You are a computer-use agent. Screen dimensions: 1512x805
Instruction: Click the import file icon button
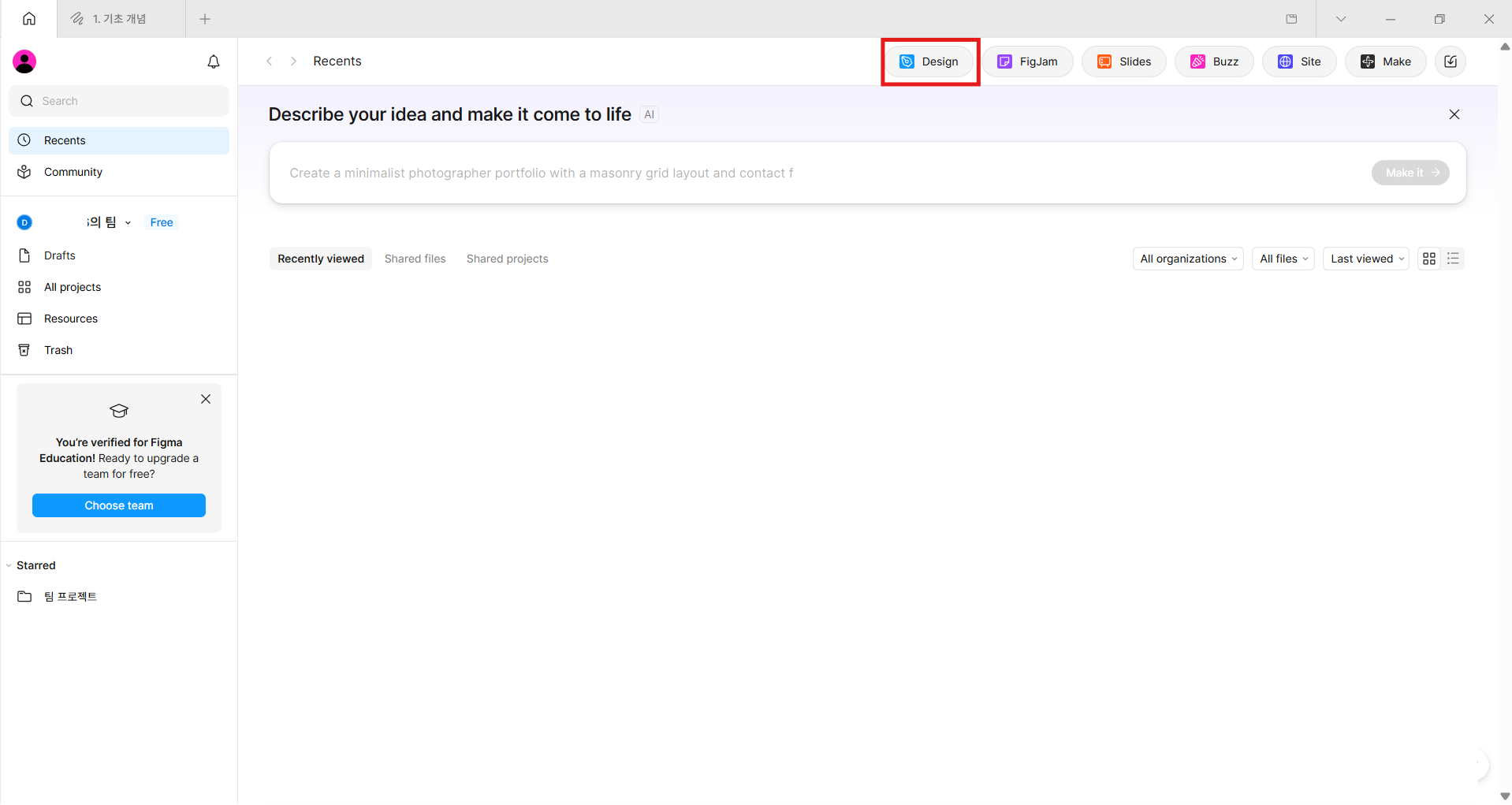click(x=1451, y=61)
